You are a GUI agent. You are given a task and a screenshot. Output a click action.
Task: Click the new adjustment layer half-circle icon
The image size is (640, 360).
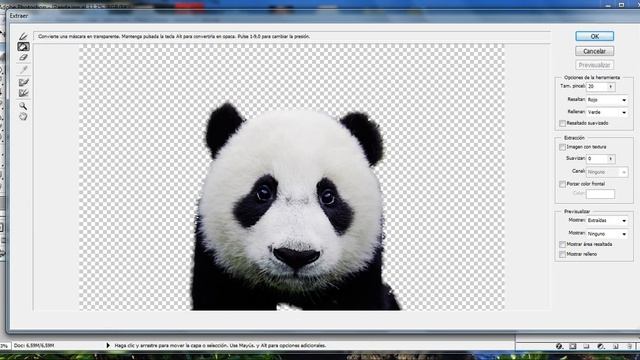(x=600, y=346)
